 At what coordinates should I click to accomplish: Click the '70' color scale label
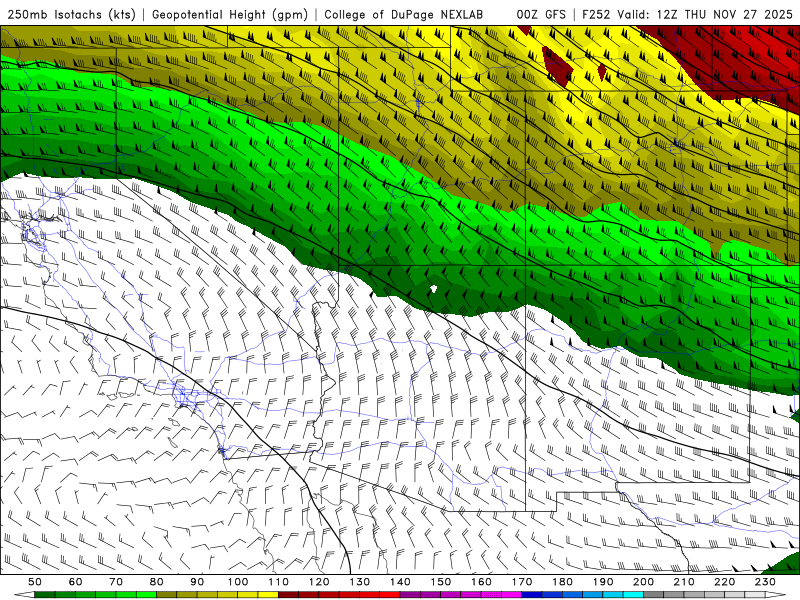(116, 582)
